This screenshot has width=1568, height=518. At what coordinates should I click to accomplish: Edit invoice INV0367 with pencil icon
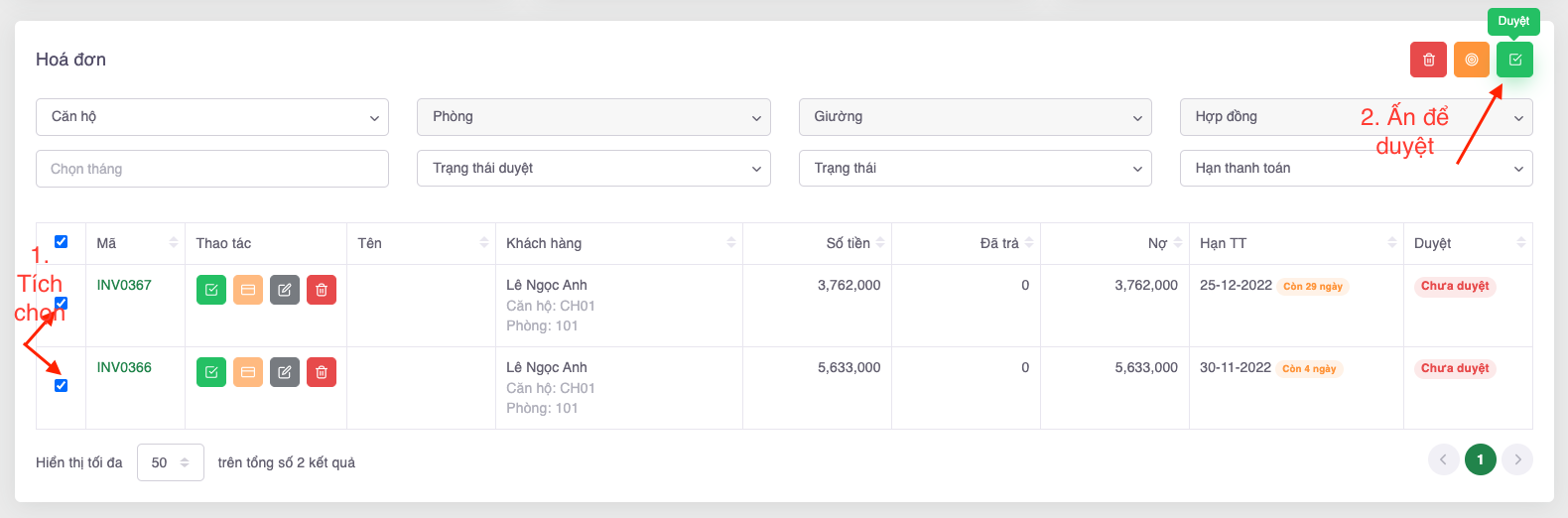coord(285,290)
